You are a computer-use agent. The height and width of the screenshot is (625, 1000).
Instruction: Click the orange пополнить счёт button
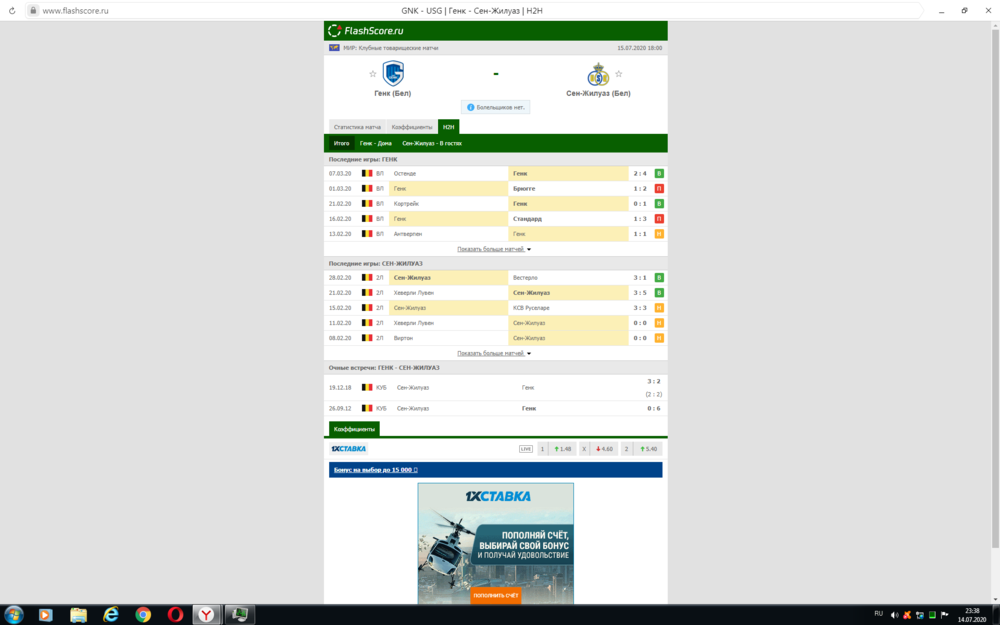(496, 596)
